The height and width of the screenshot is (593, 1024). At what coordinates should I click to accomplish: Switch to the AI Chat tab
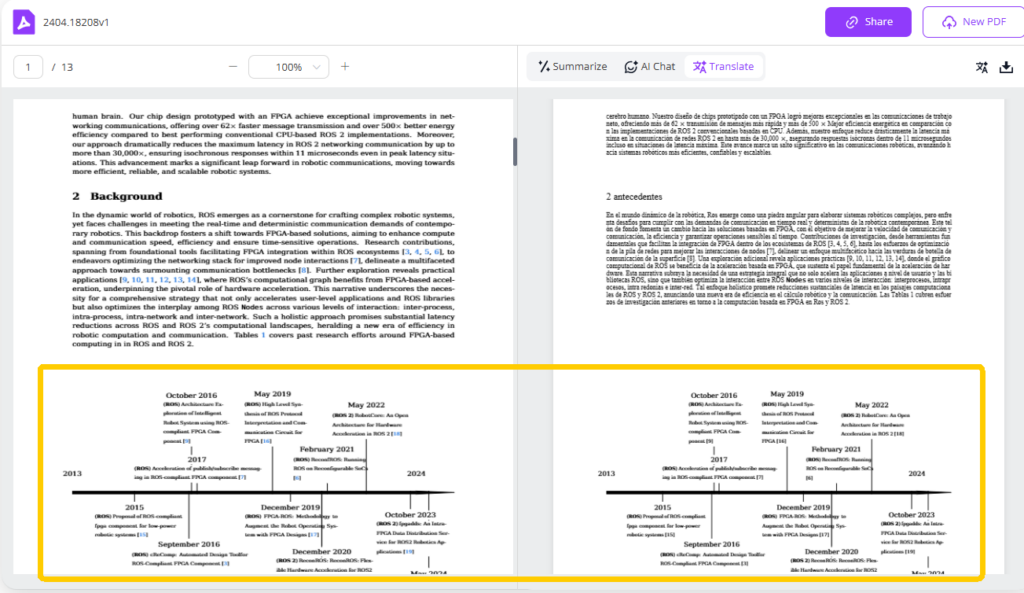[650, 66]
